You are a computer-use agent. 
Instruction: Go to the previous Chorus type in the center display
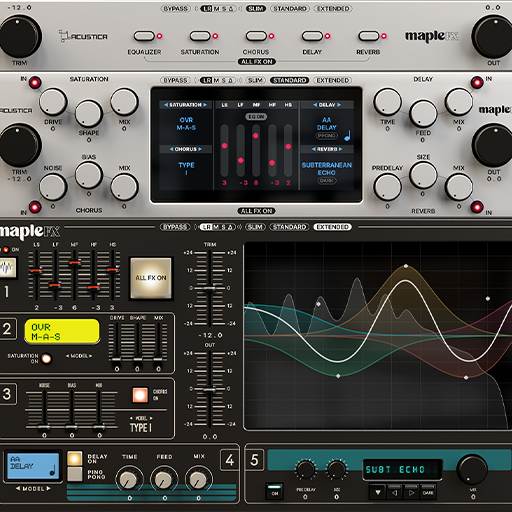click(x=172, y=149)
